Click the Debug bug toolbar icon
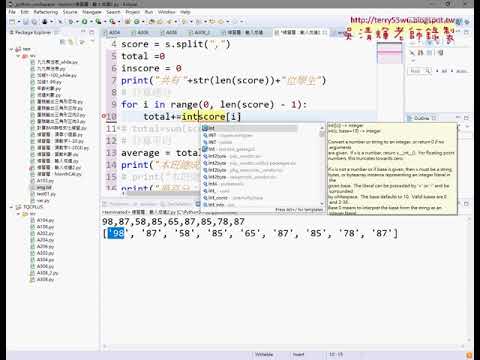Image resolution: width=480 pixels, height=360 pixels. (x=71, y=22)
